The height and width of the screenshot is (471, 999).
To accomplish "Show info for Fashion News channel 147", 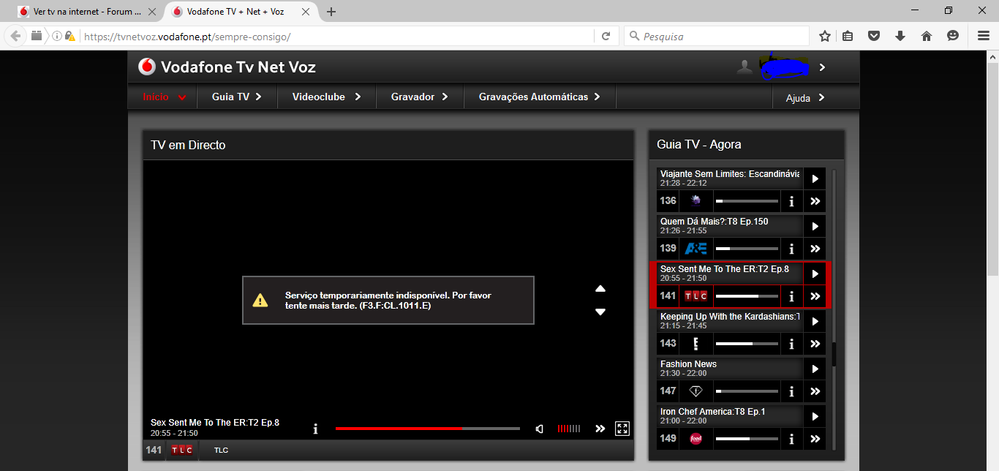I will click(791, 390).
